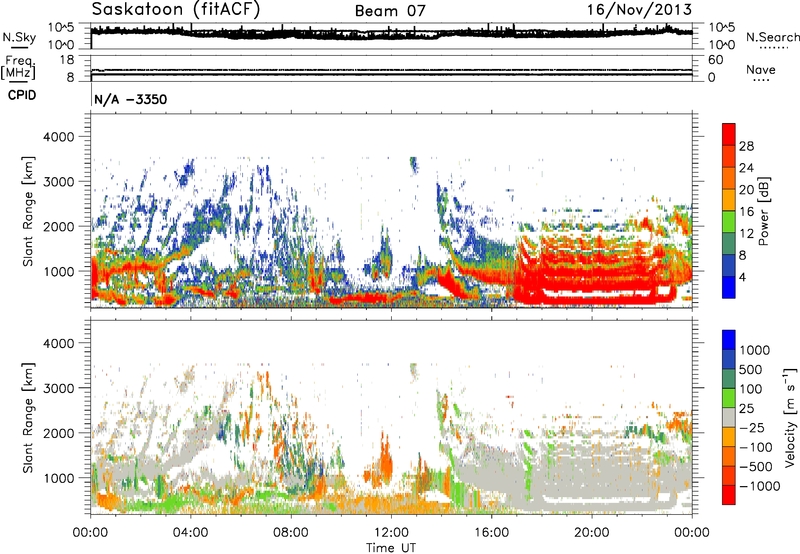Click the sky noise trace panel

(x=391, y=36)
